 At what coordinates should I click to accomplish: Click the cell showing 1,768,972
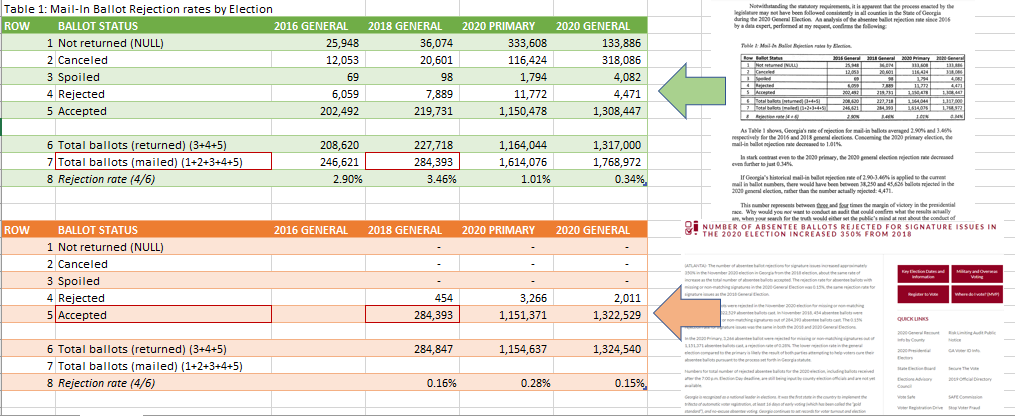pyautogui.click(x=600, y=162)
